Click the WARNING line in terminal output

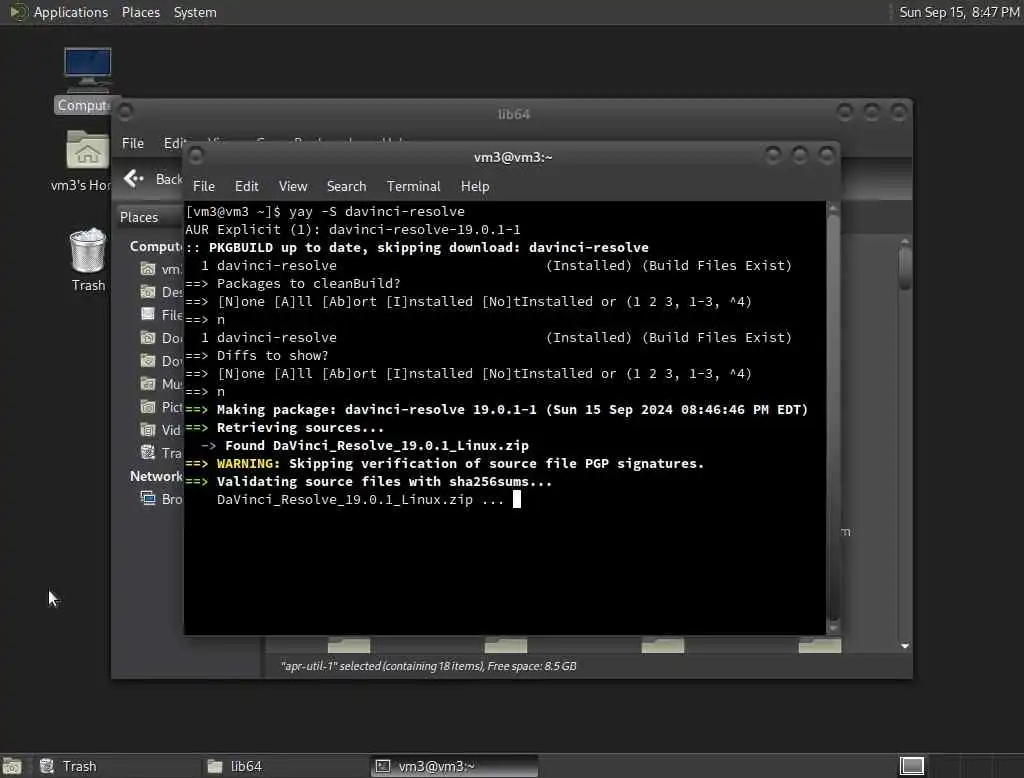point(445,463)
